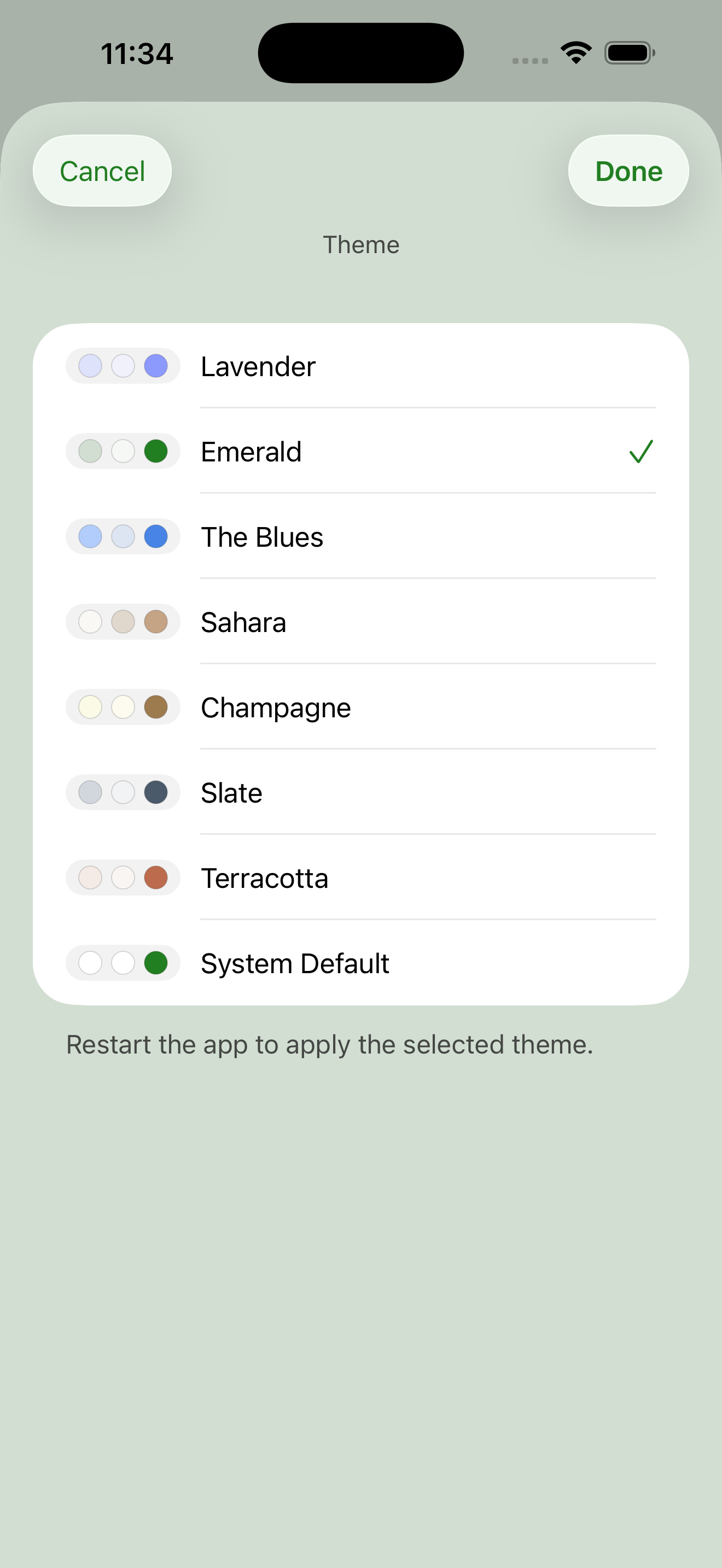Screen dimensions: 722x1568
Task: Select System Default theme
Action: pyautogui.click(x=361, y=962)
